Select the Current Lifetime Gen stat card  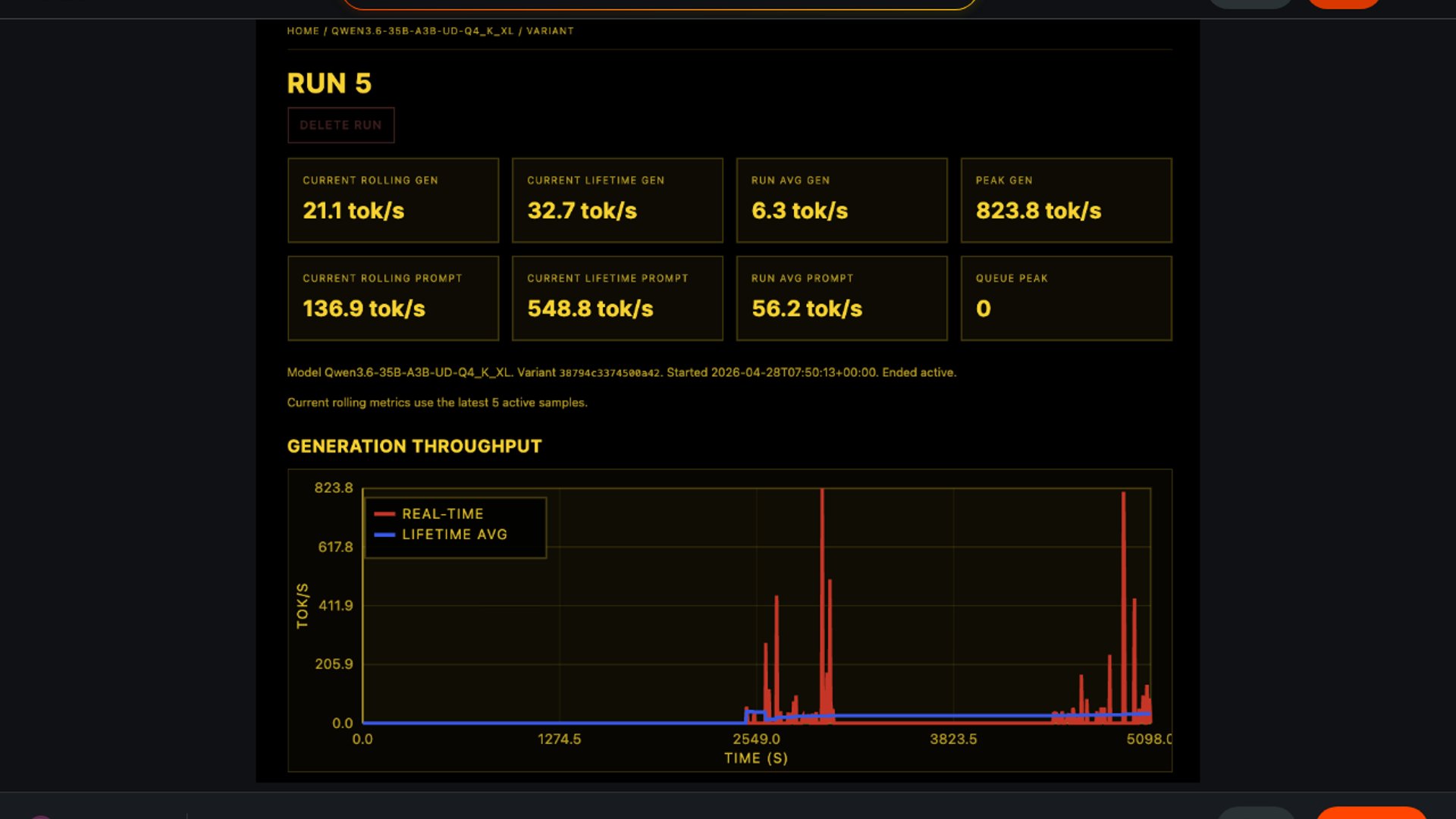(617, 200)
